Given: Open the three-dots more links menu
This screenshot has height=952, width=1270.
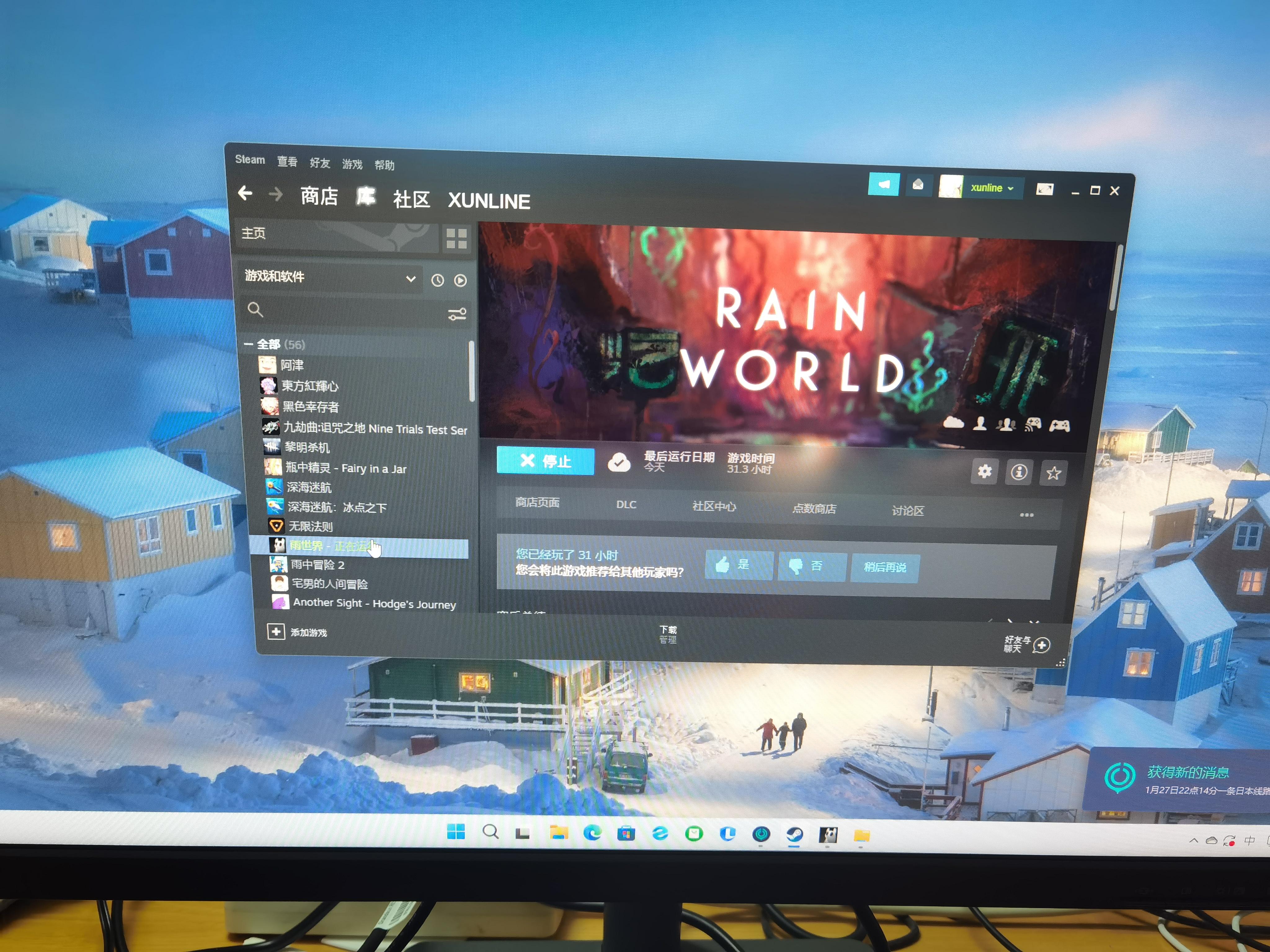Looking at the screenshot, I should pos(1027,515).
